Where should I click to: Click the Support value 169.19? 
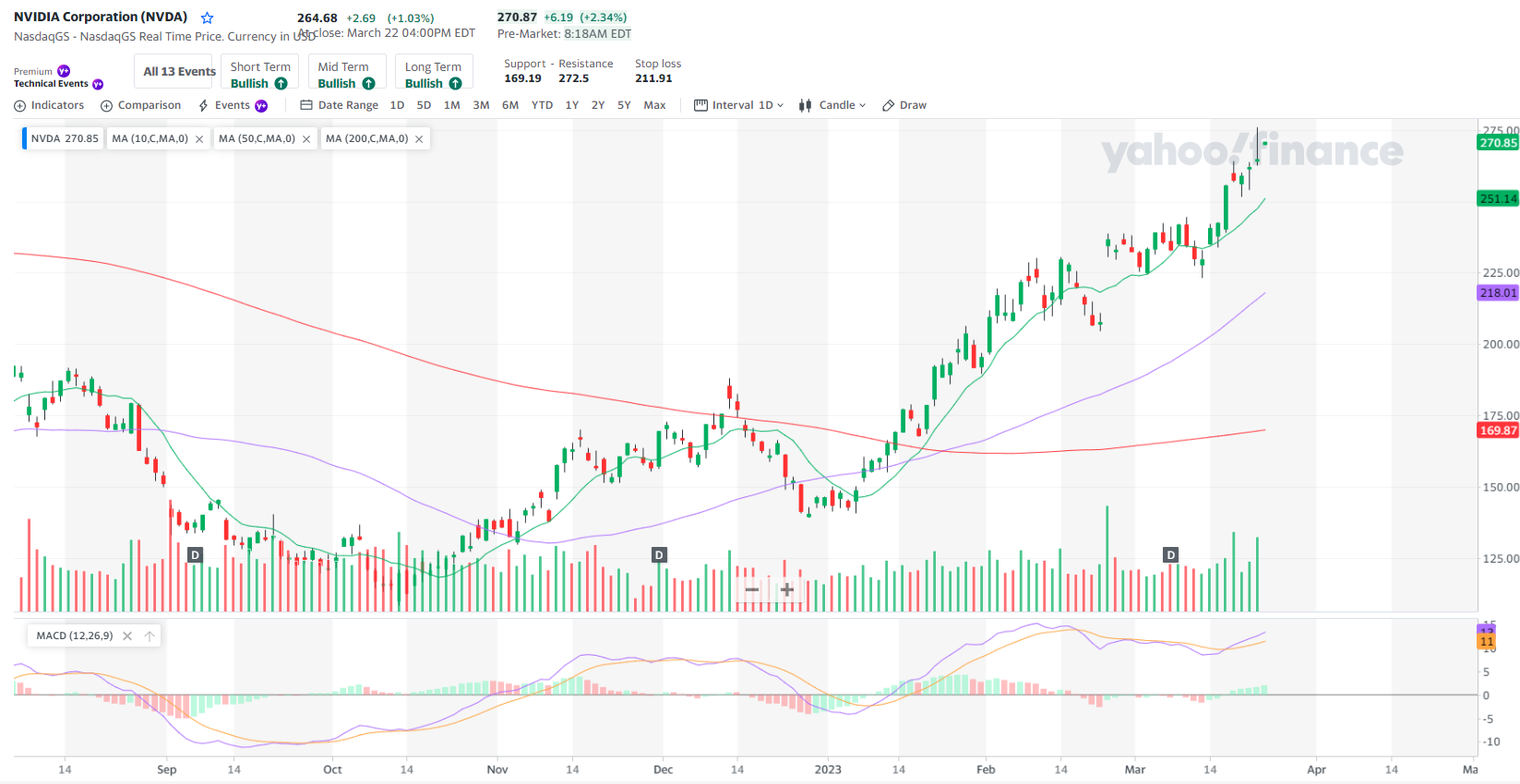522,78
